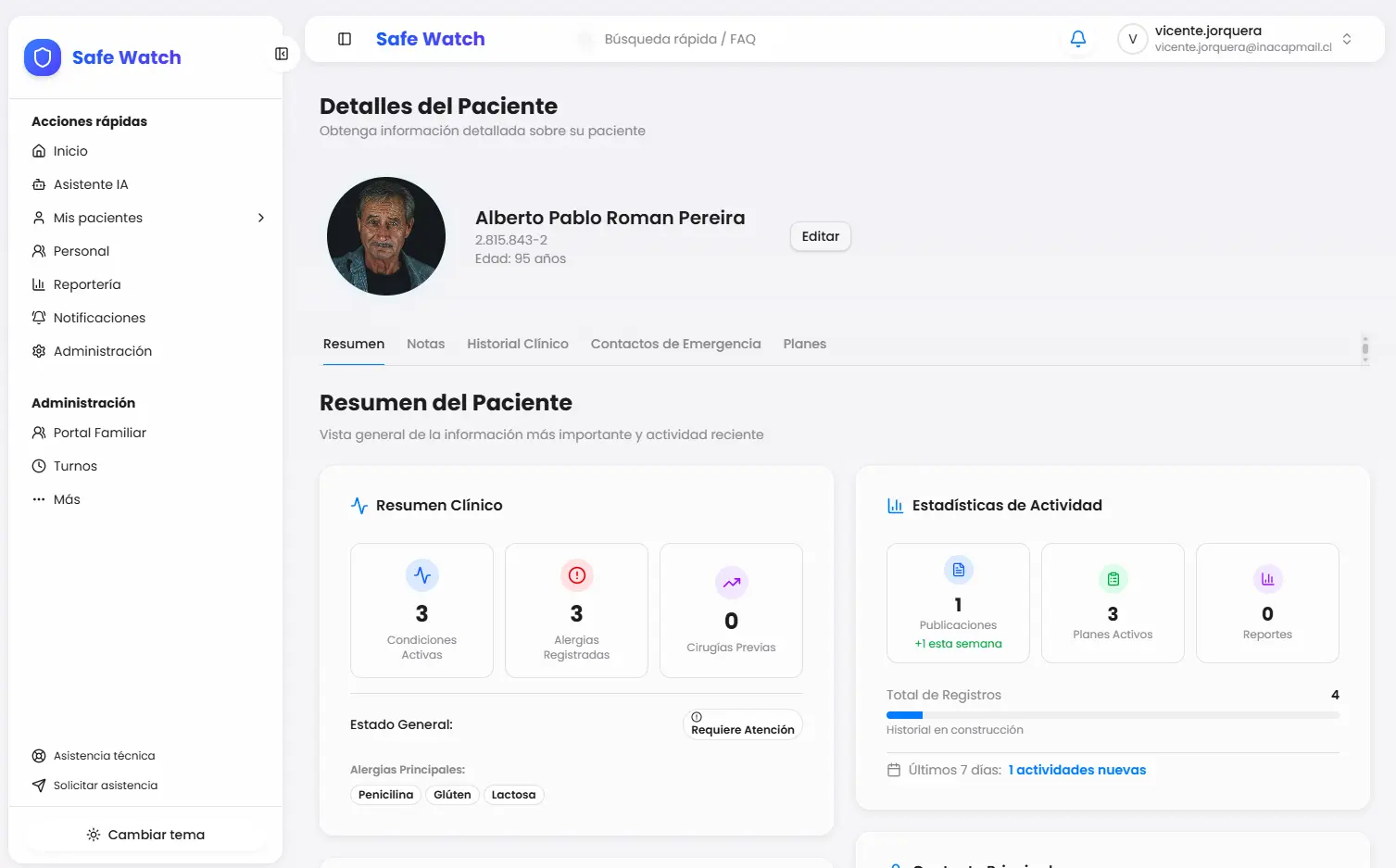Image resolution: width=1396 pixels, height=868 pixels.
Task: Expand the Más menu item
Action: coord(66,498)
